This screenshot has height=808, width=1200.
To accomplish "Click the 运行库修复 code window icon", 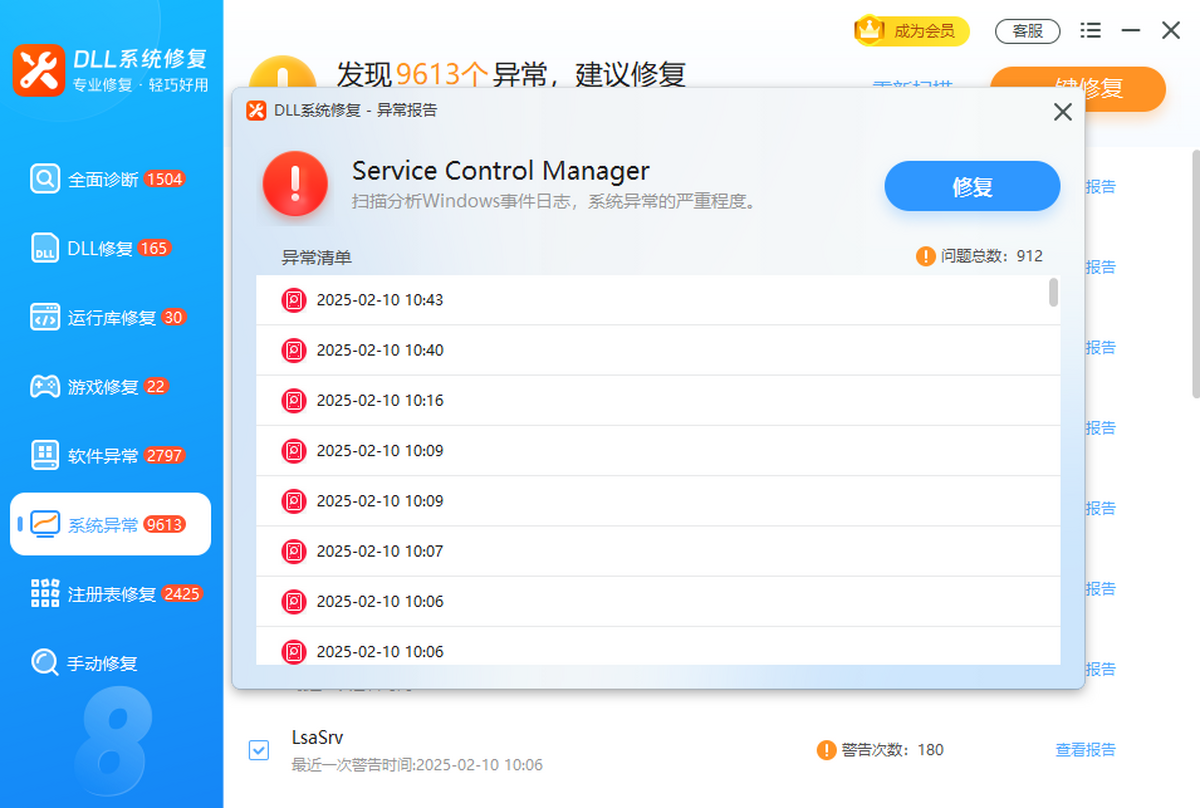I will [45, 317].
